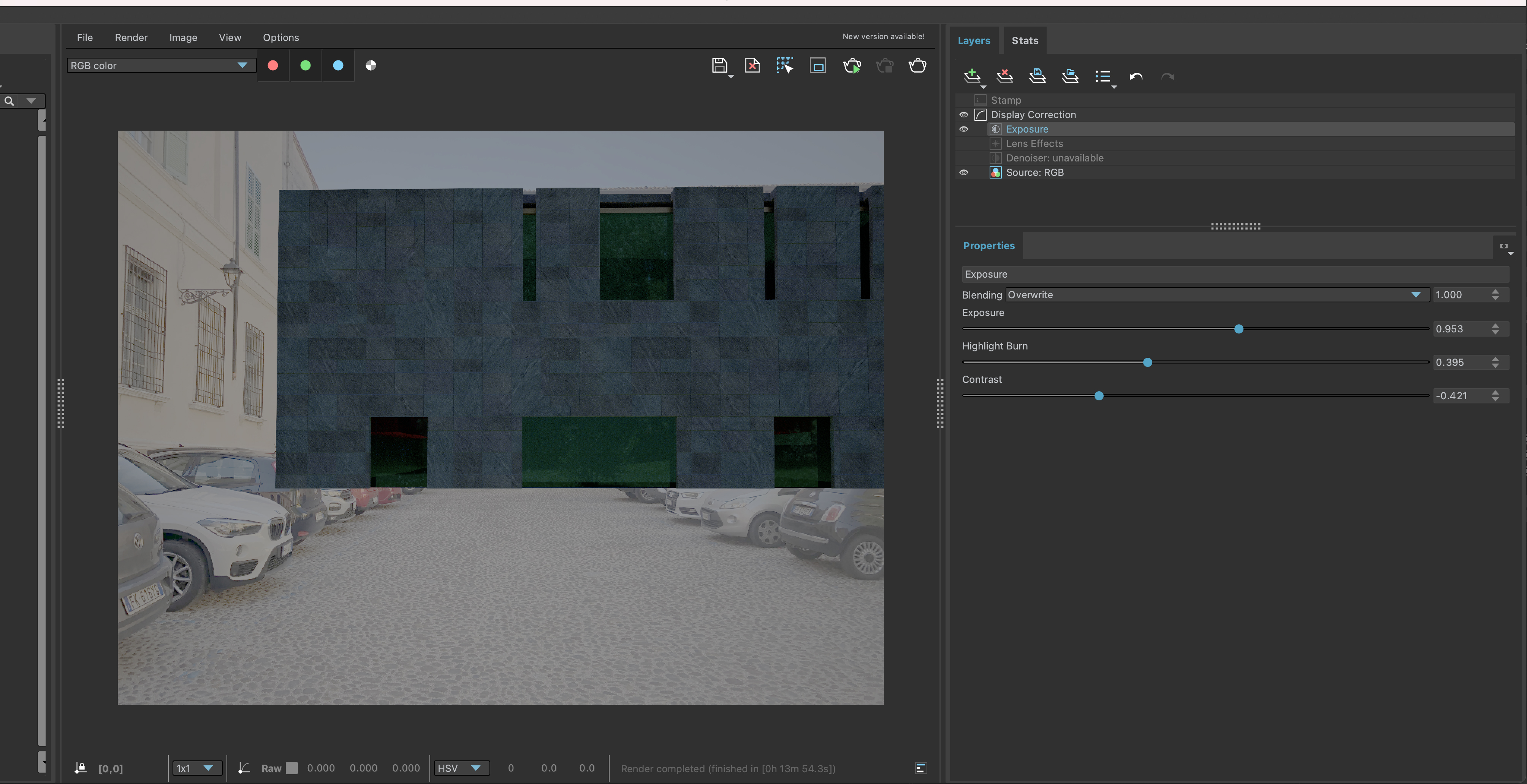The width and height of the screenshot is (1527, 784).
Task: Start interactive render teapot icon
Action: click(852, 65)
